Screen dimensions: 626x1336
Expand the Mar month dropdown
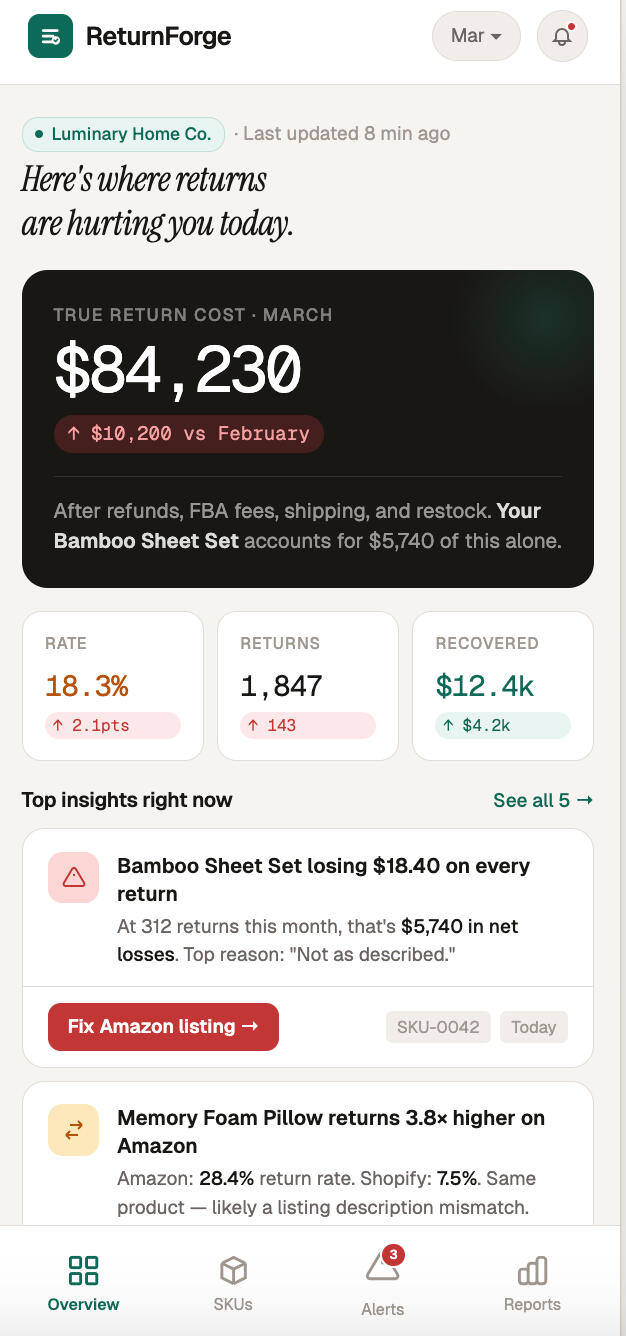(476, 37)
